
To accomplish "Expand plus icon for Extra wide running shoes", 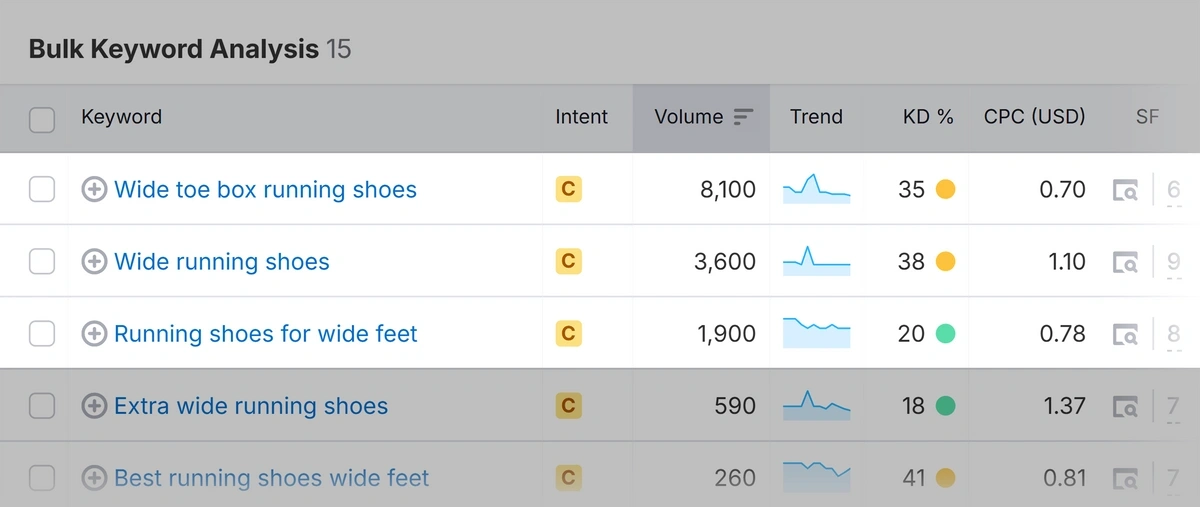I will [94, 405].
